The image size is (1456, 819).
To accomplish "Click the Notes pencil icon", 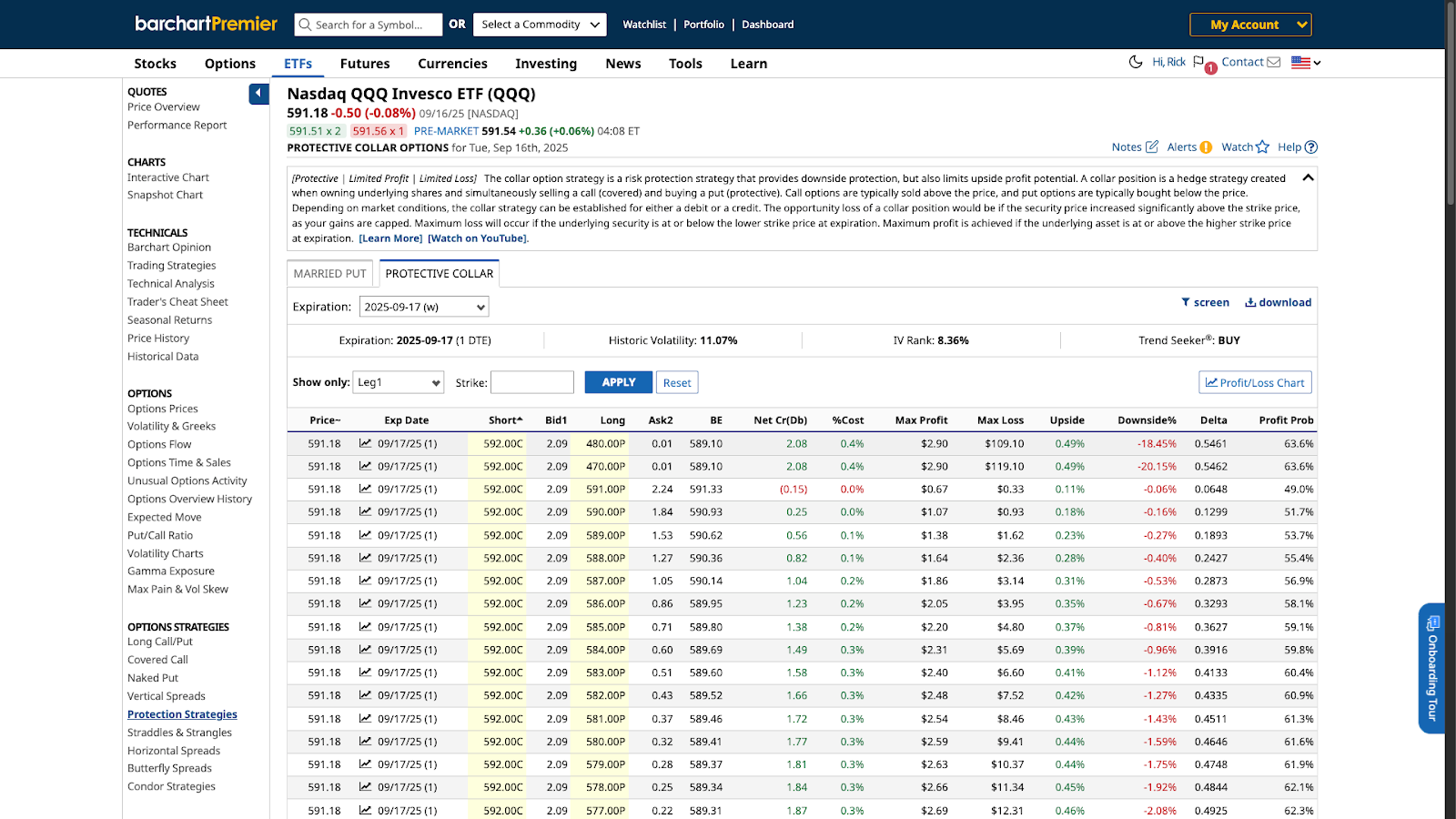I will click(1152, 147).
